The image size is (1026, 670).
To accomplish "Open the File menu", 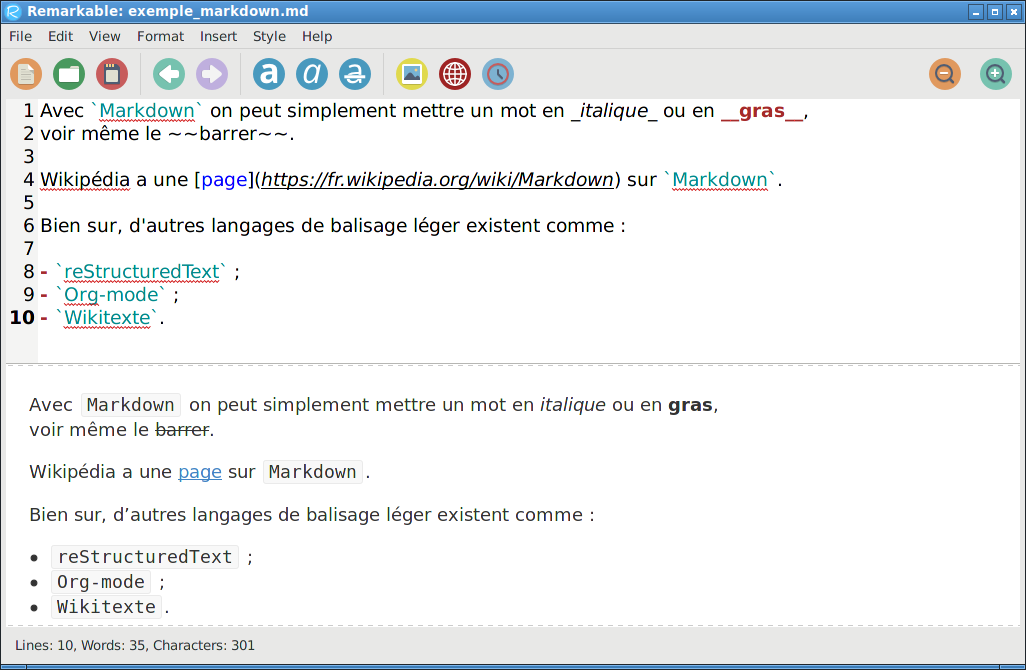I will coord(21,36).
